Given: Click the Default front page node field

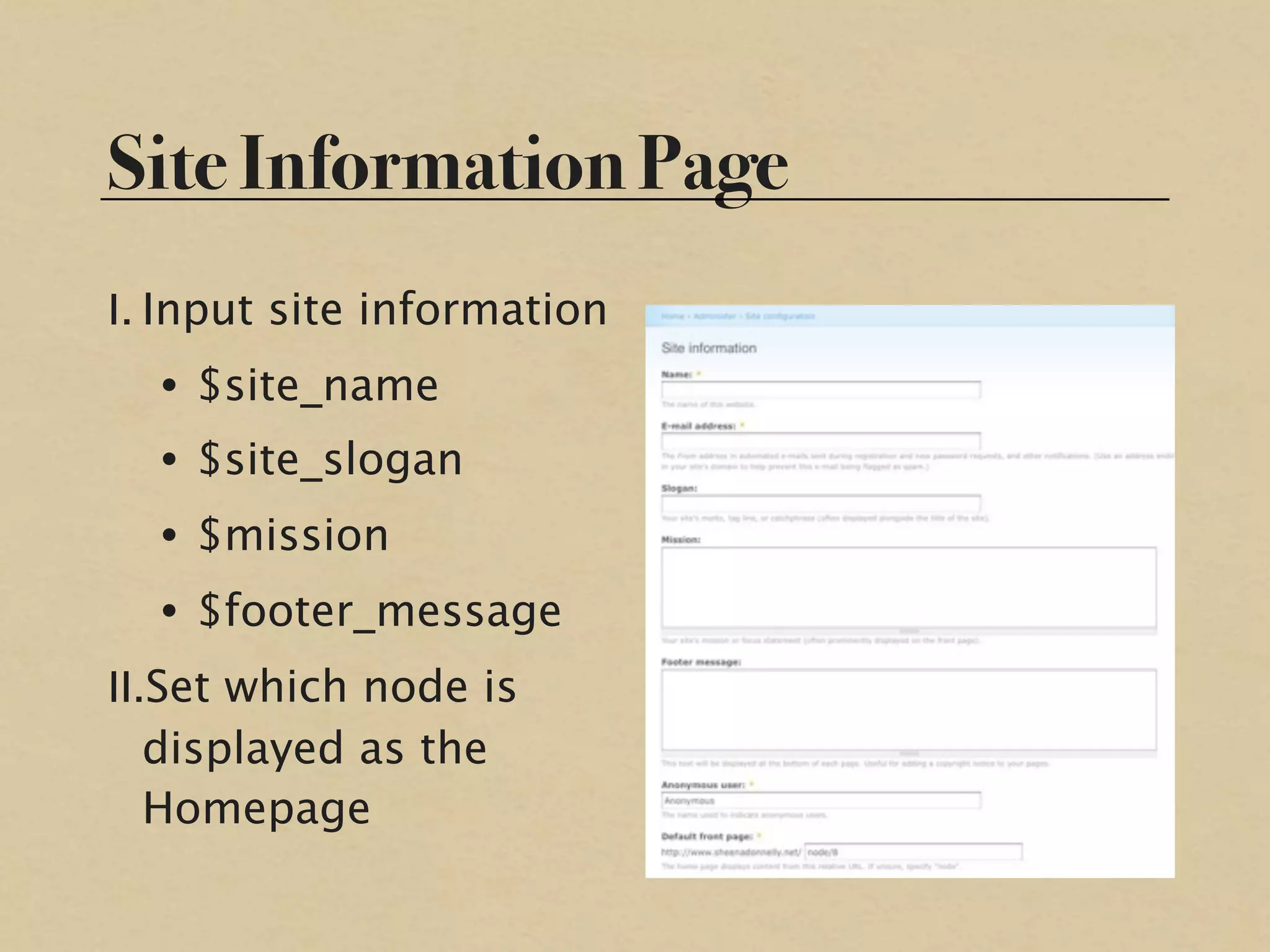Looking at the screenshot, I should coord(913,852).
